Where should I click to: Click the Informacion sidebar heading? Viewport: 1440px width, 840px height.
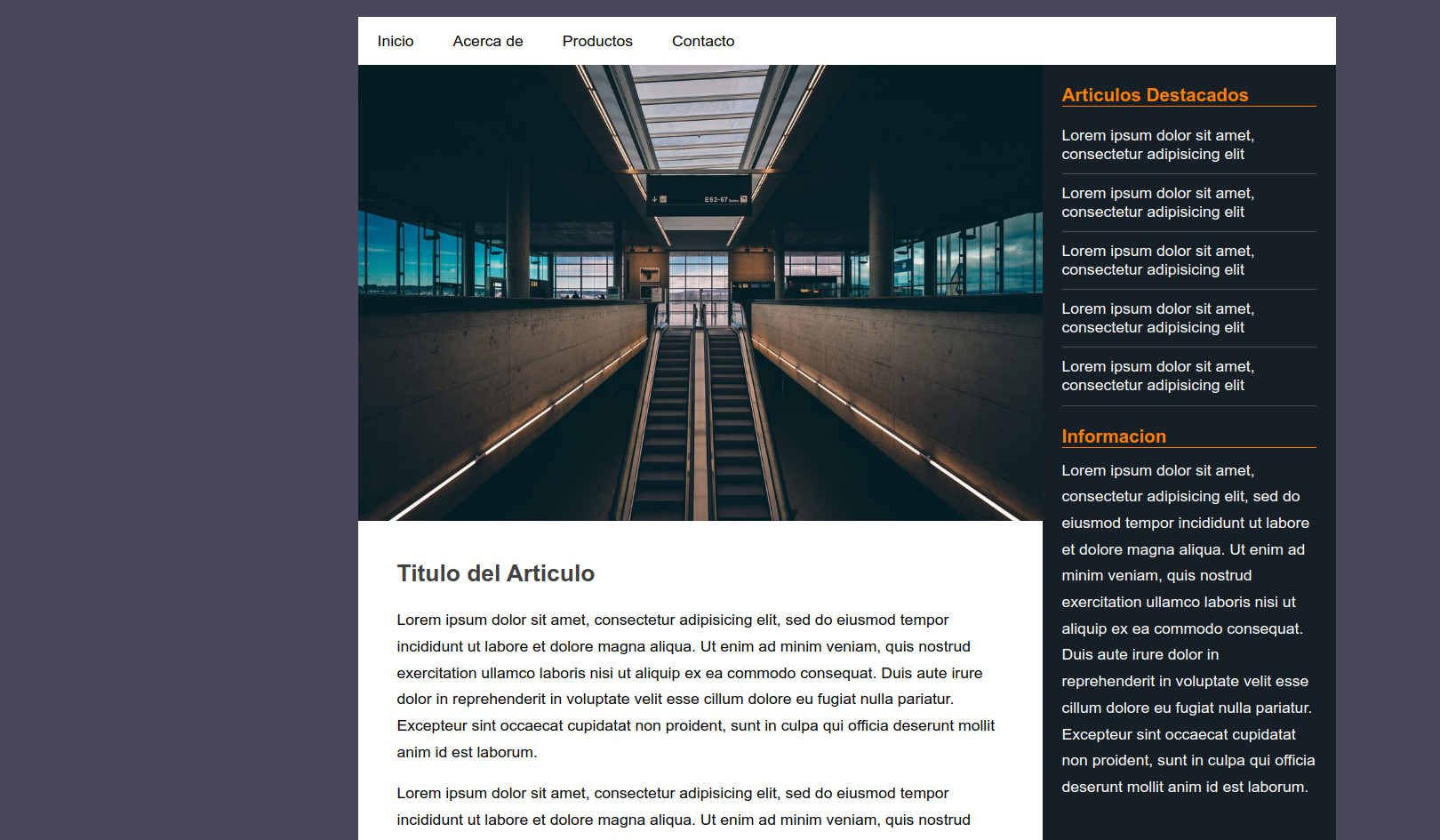(x=1114, y=436)
